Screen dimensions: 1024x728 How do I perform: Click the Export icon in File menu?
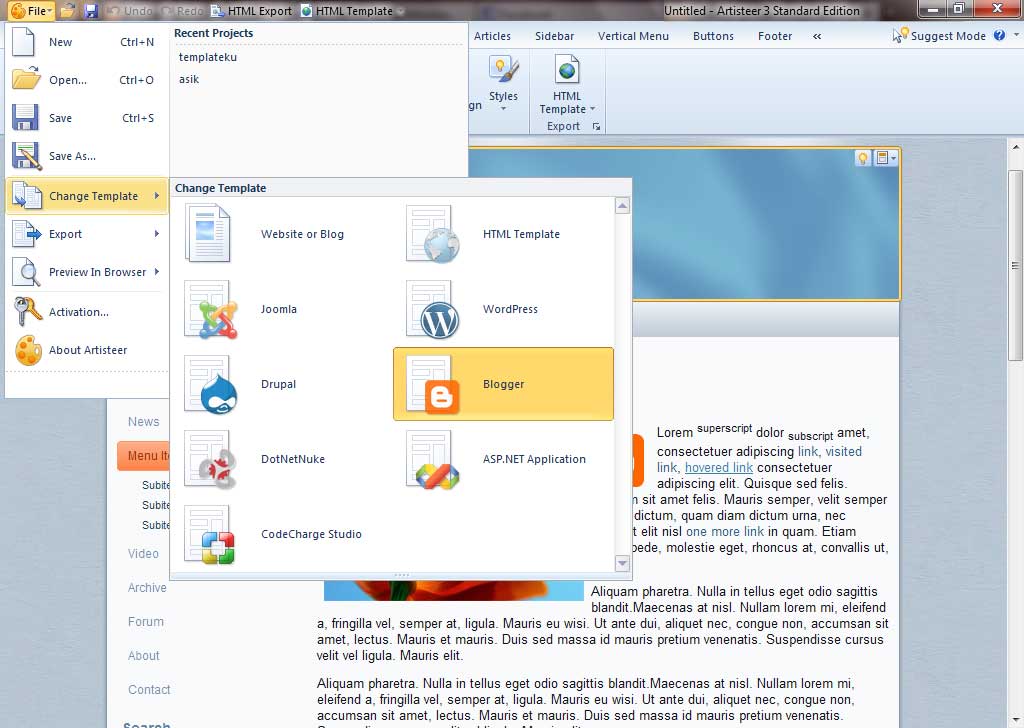point(26,234)
